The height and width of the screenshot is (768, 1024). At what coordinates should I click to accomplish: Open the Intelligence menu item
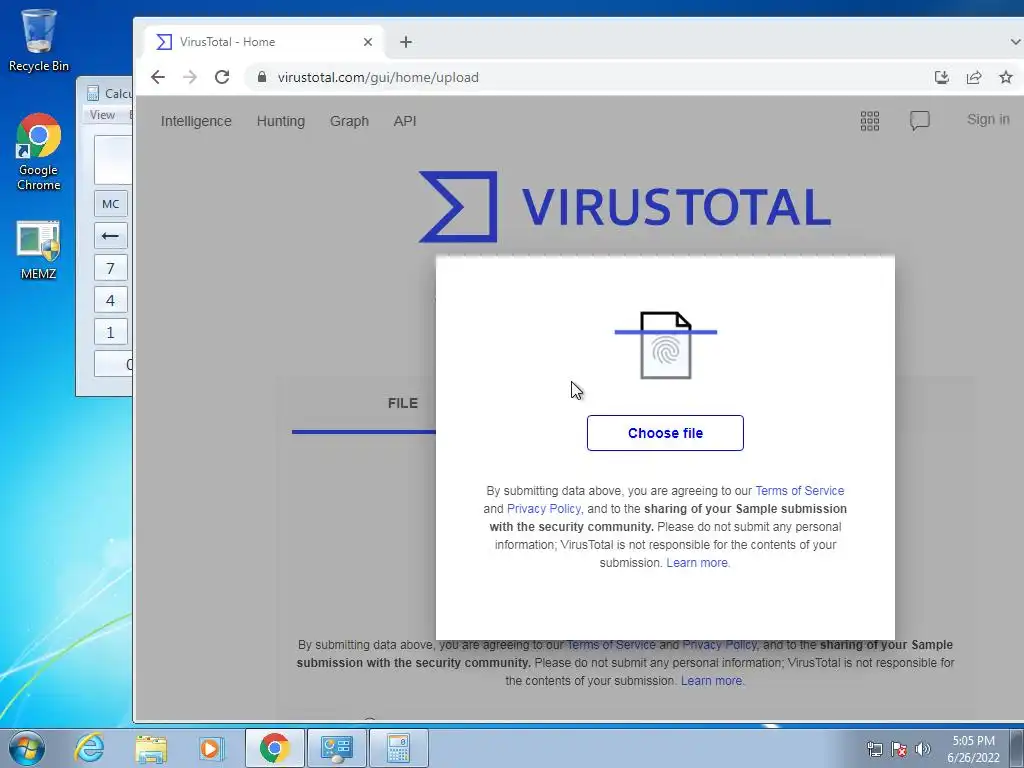(x=196, y=121)
